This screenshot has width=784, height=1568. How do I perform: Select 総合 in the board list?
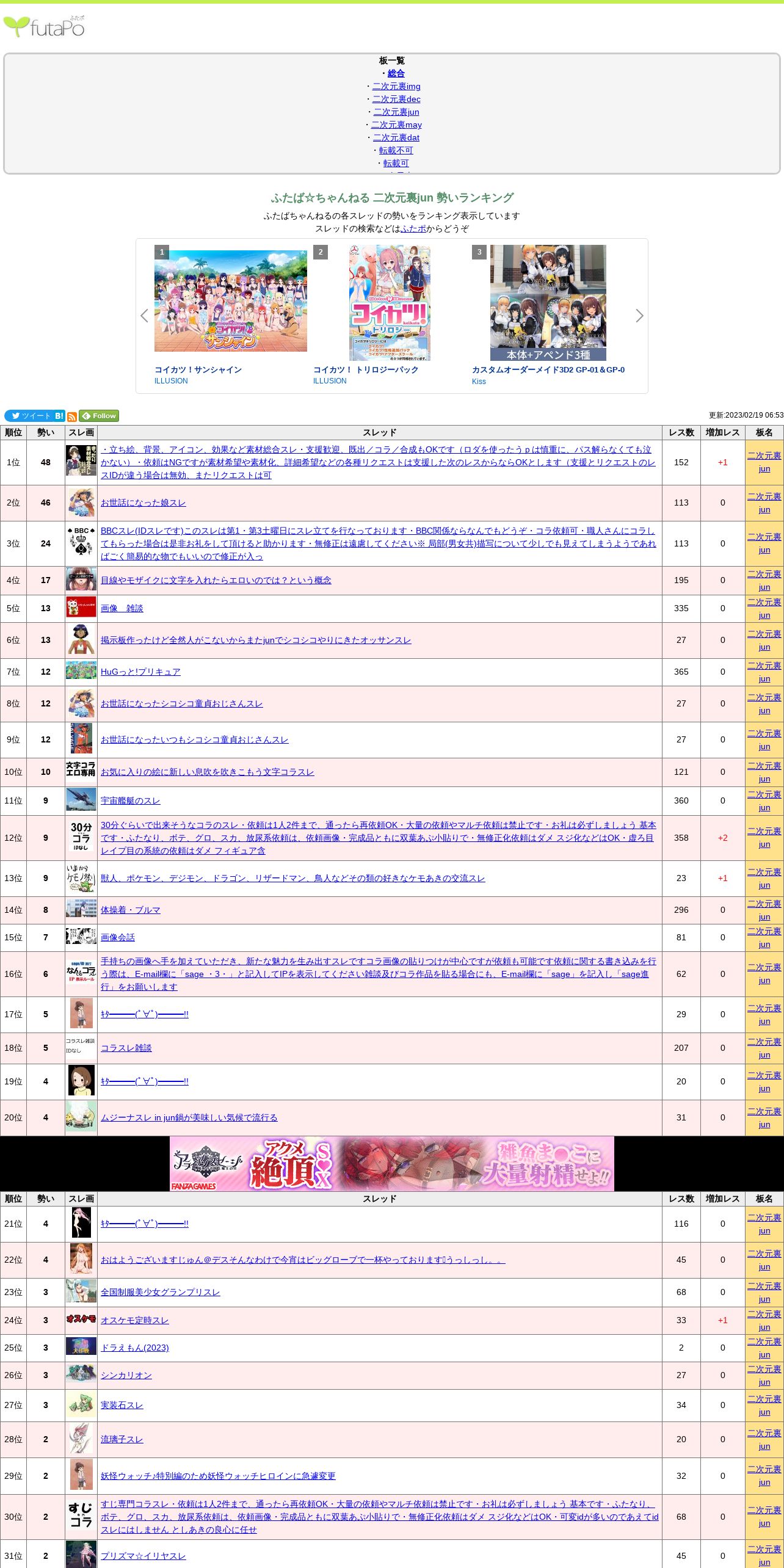(396, 73)
